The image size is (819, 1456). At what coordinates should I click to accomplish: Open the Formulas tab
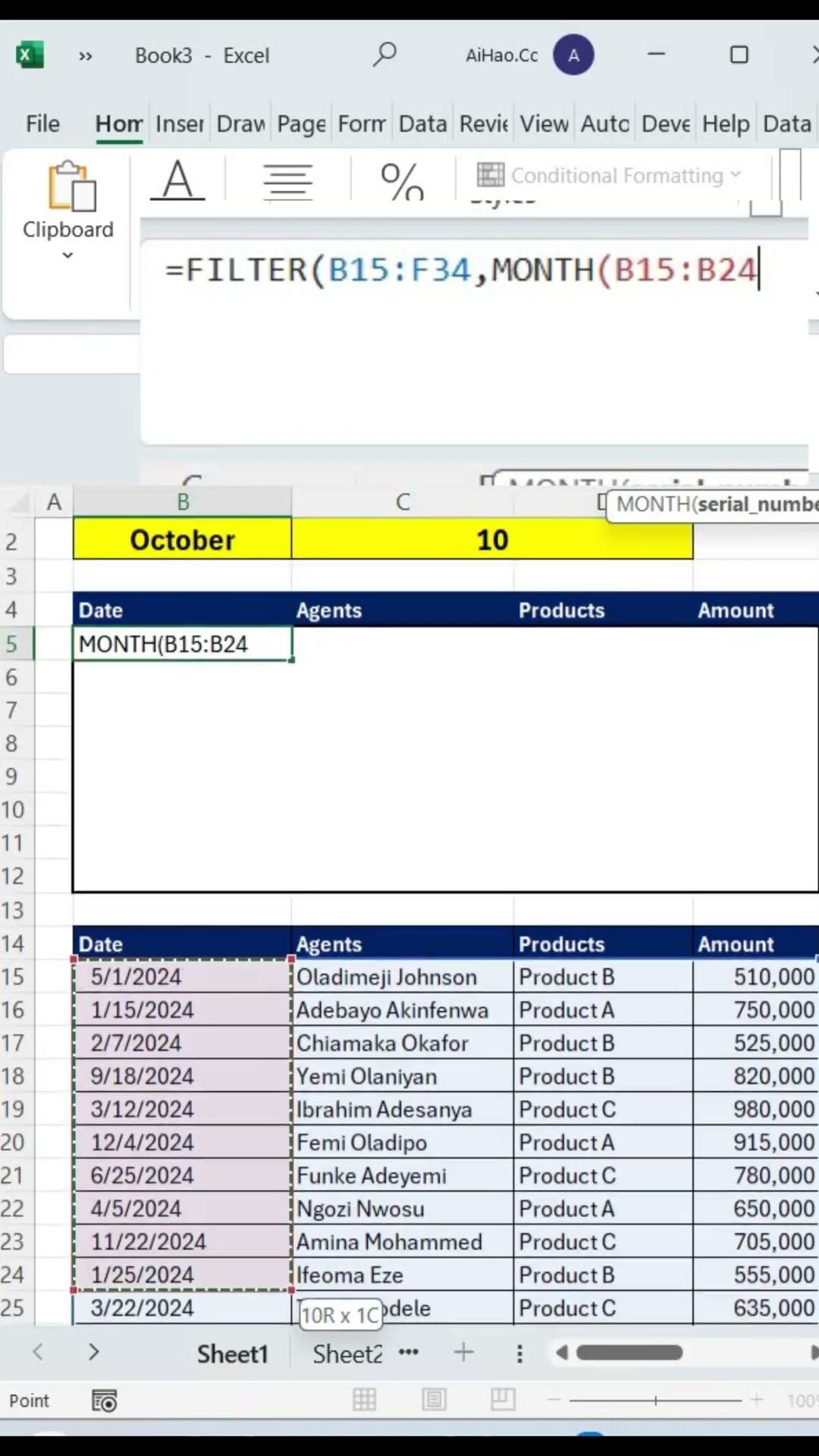[x=362, y=124]
